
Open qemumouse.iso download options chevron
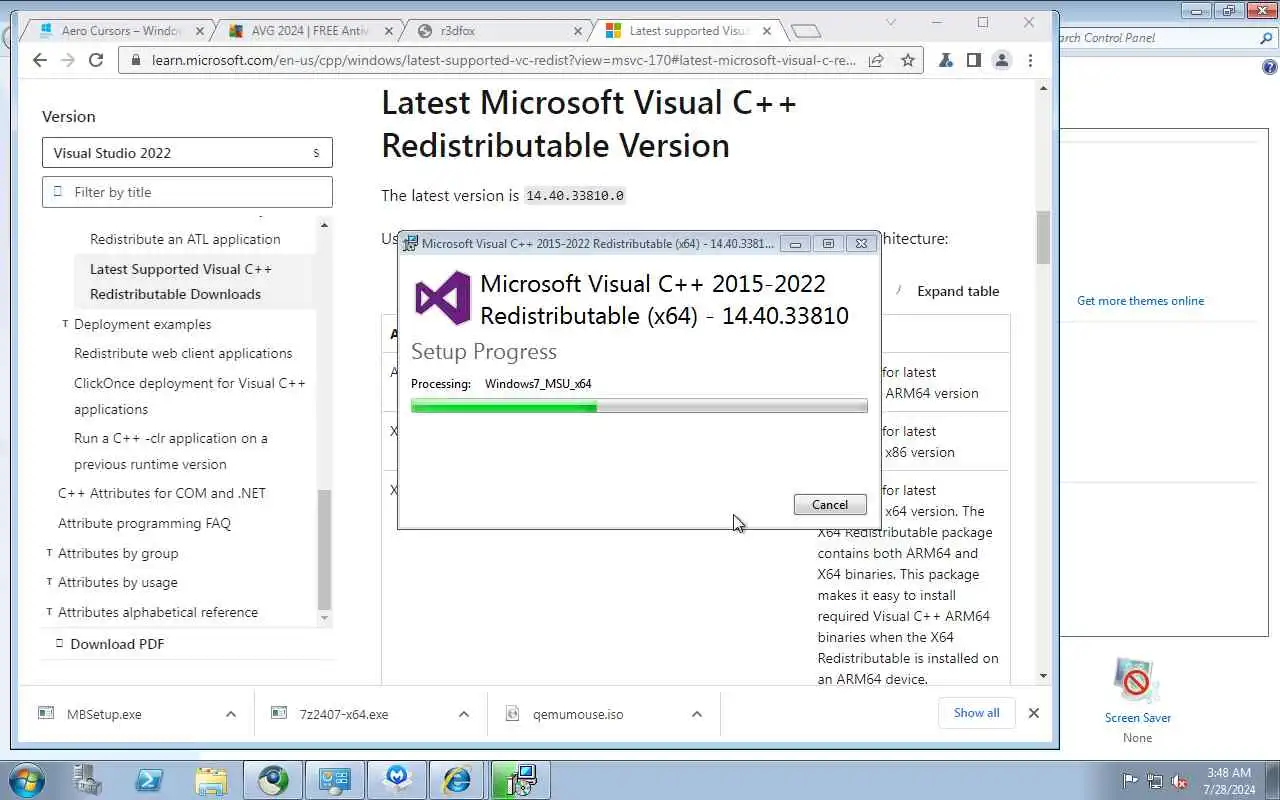[x=697, y=714]
